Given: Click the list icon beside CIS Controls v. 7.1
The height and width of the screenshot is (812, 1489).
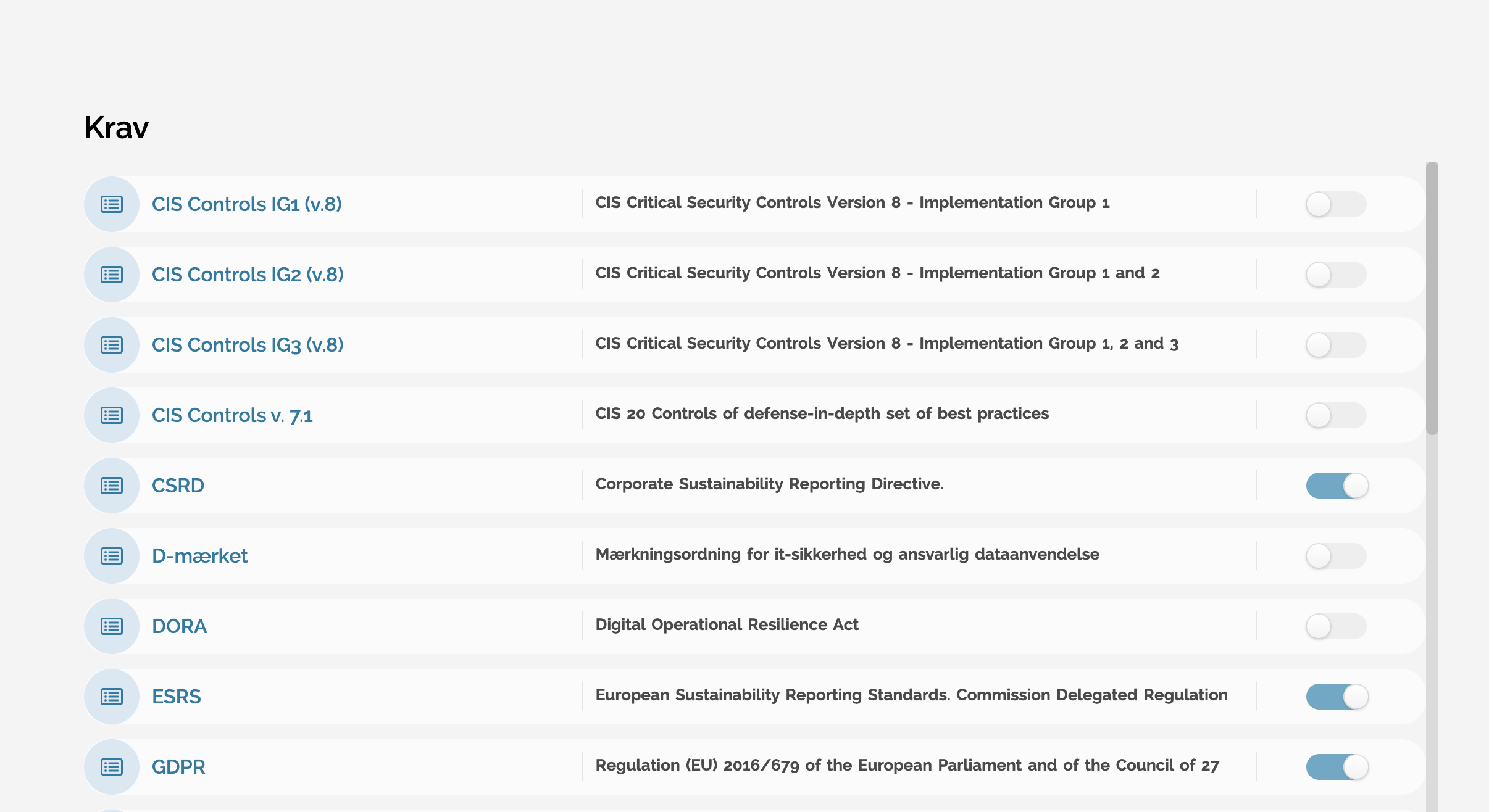Looking at the screenshot, I should [112, 415].
